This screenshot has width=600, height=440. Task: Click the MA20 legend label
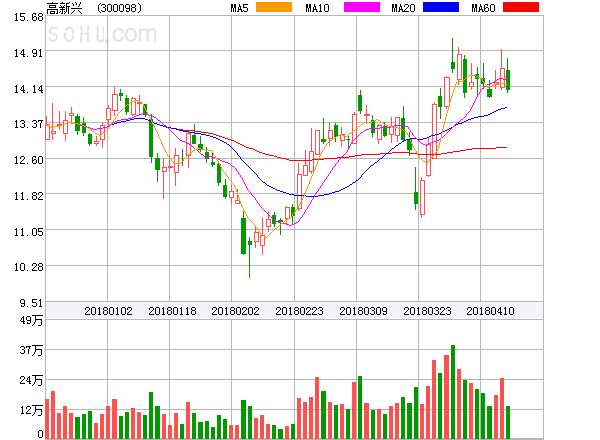click(x=403, y=8)
